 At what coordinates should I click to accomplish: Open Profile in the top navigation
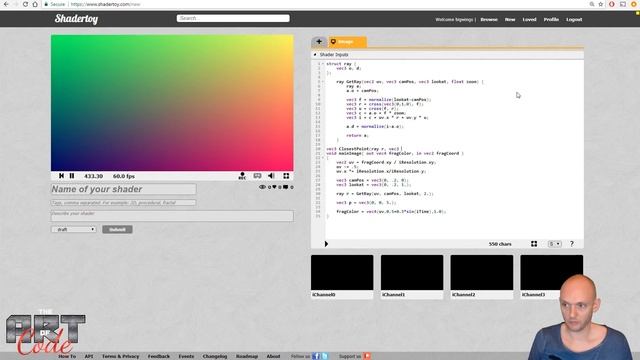point(551,20)
